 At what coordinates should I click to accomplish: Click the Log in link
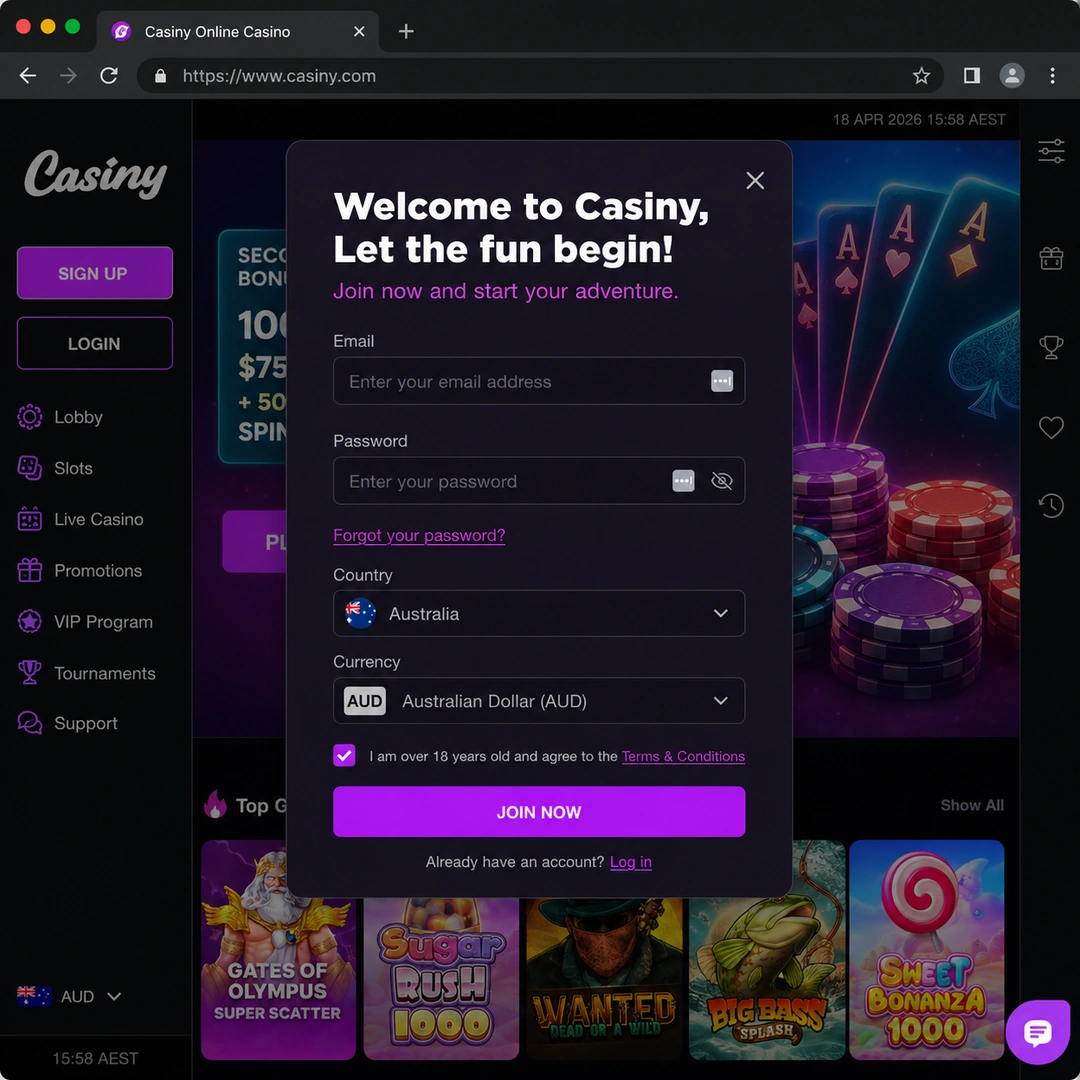click(x=630, y=862)
